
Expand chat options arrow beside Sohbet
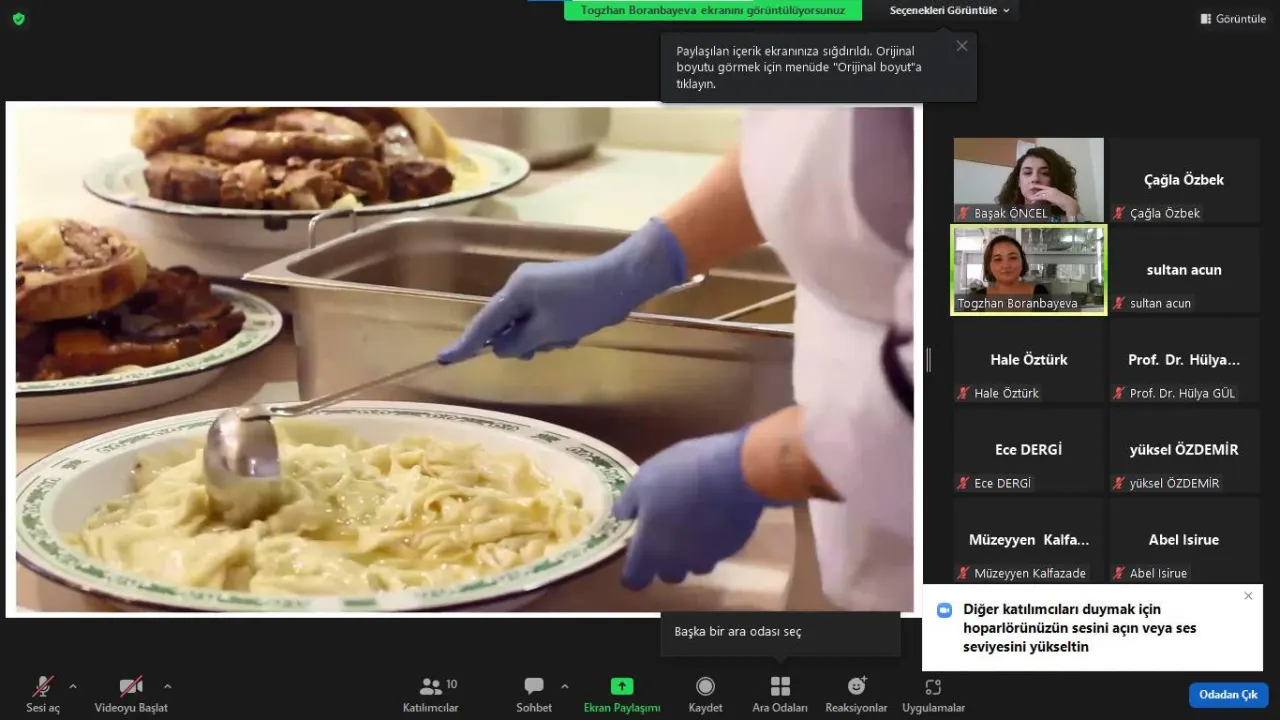point(565,687)
